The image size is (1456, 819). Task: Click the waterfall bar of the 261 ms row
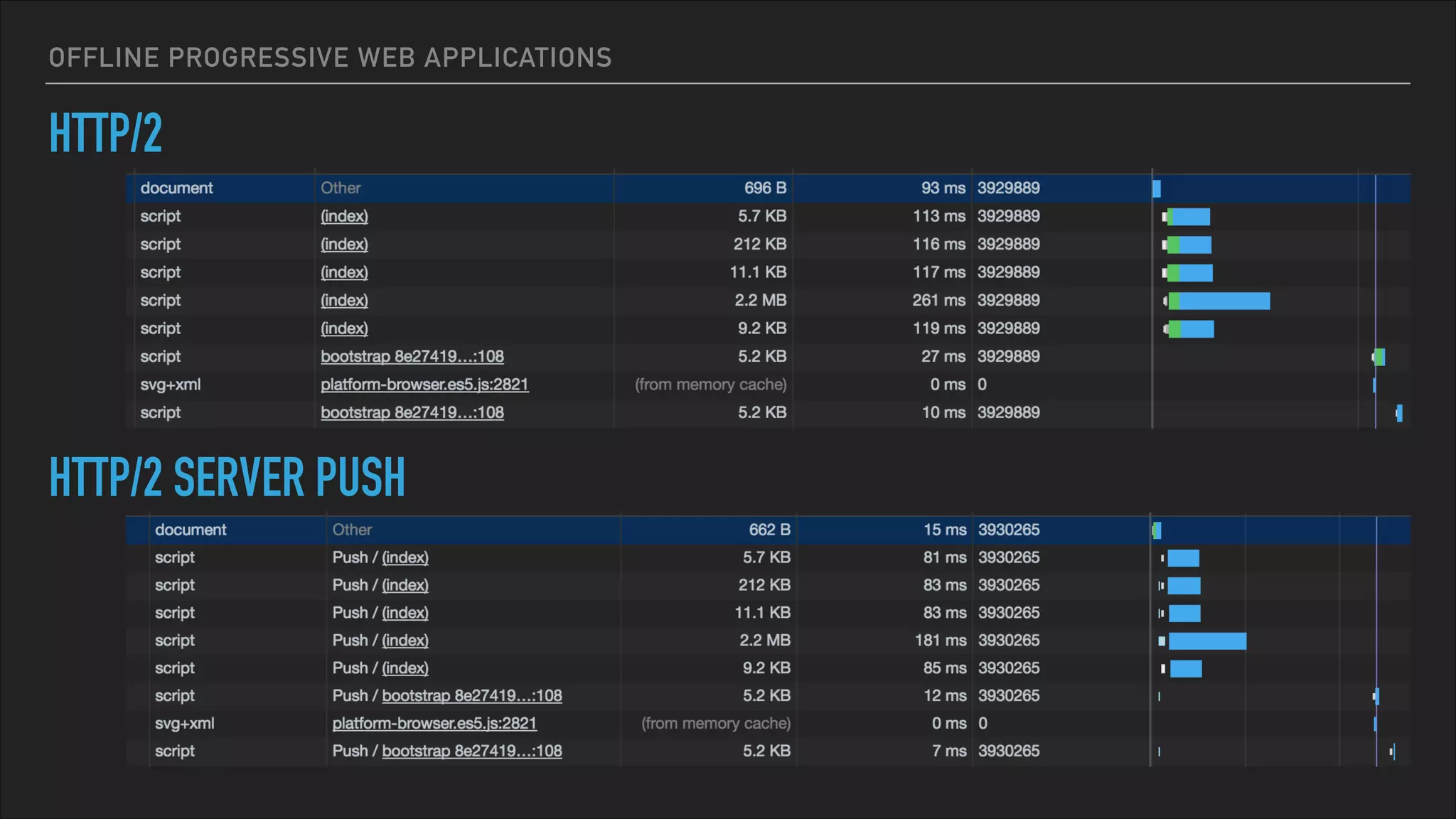coord(1216,301)
